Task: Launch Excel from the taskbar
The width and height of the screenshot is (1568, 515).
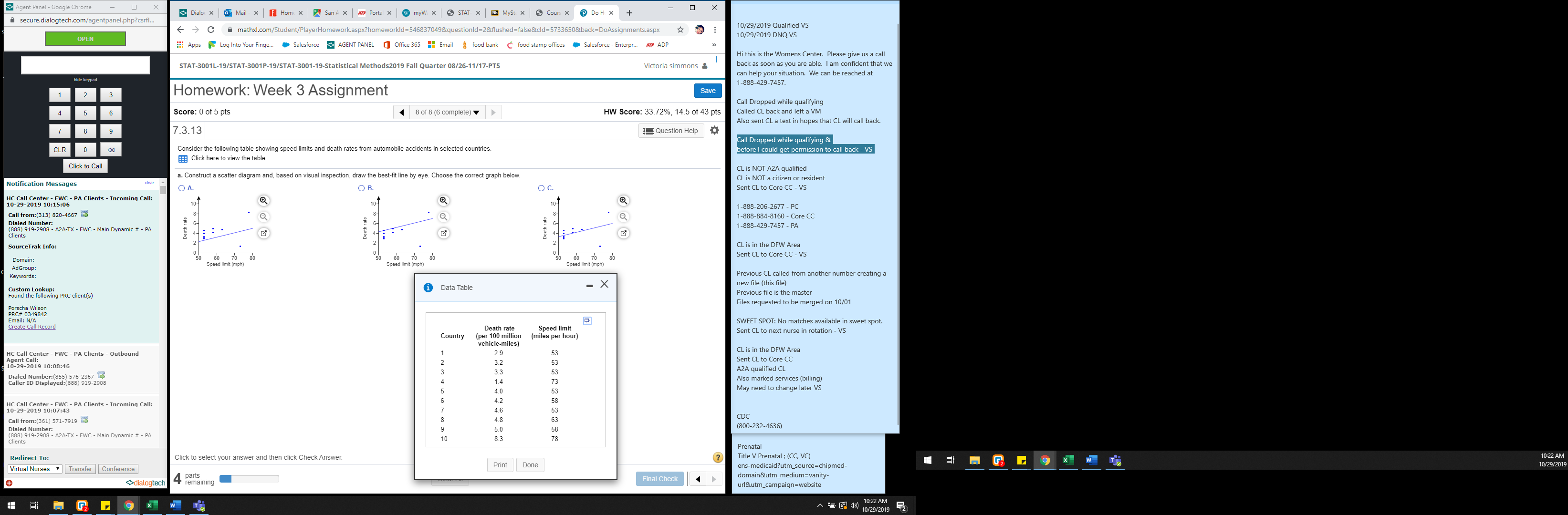Action: pyautogui.click(x=152, y=505)
